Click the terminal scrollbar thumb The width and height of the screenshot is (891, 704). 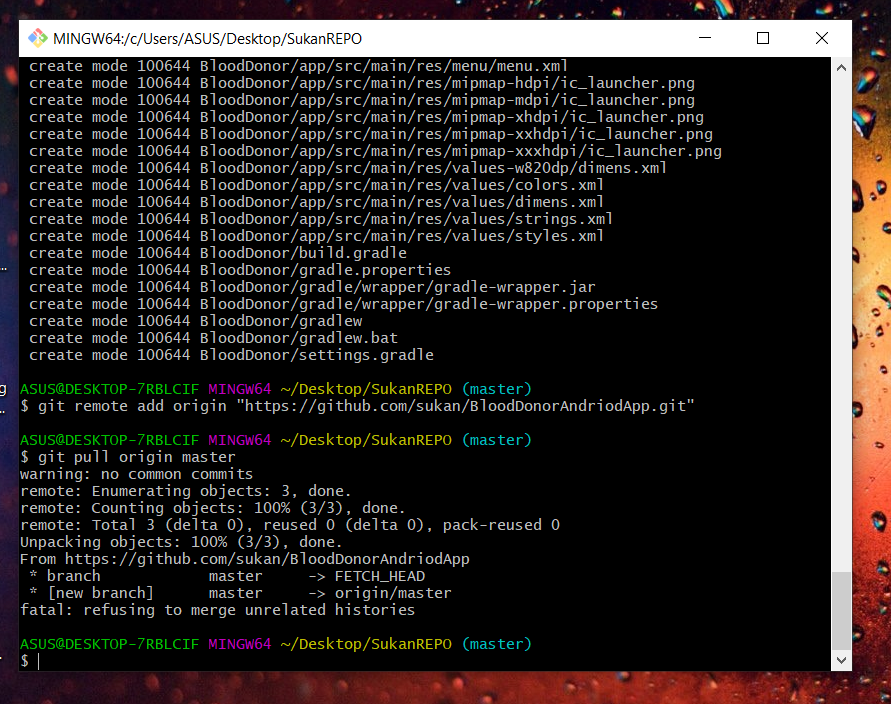842,611
